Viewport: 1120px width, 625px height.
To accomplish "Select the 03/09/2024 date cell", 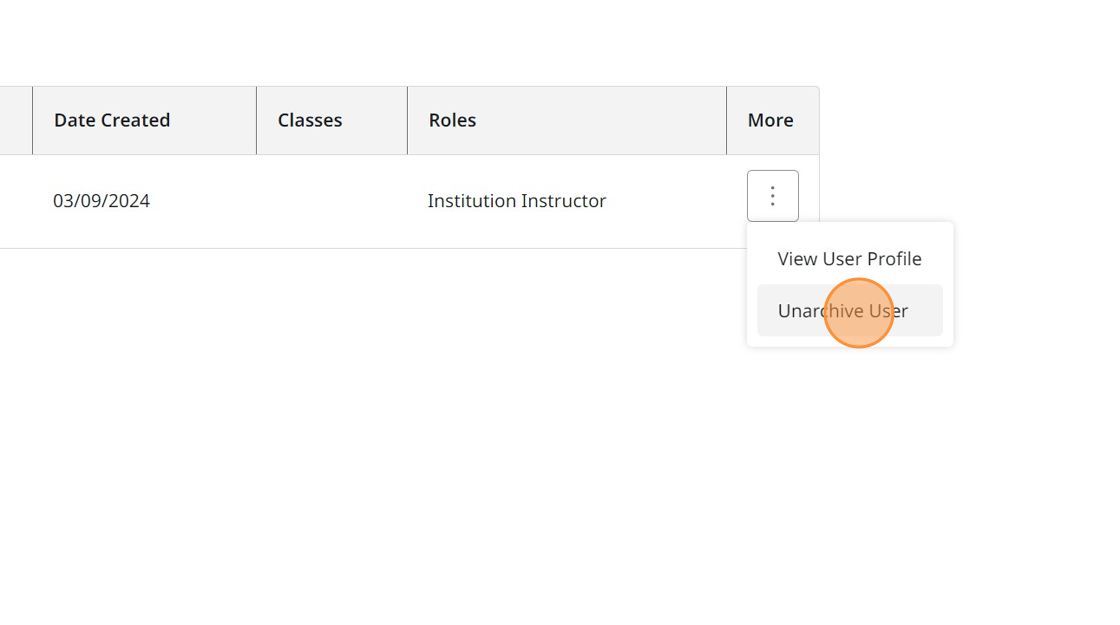I will 101,201.
